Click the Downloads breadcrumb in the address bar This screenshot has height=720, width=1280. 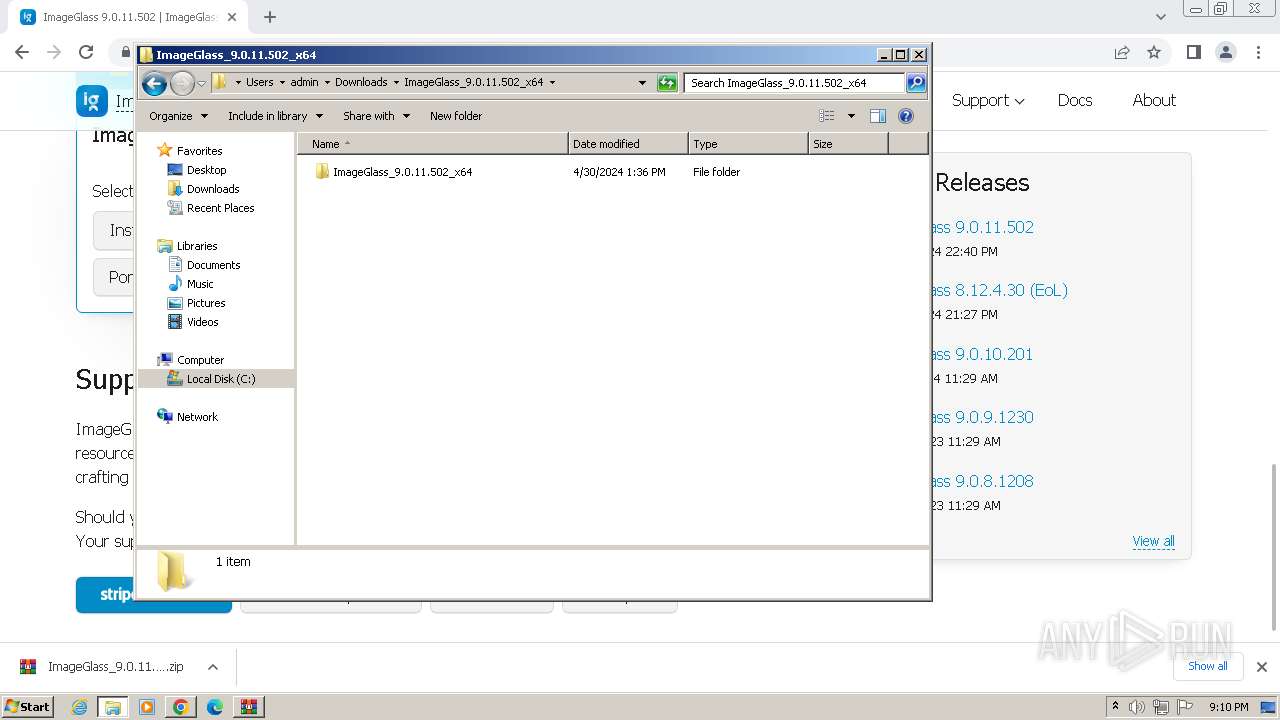coord(361,82)
